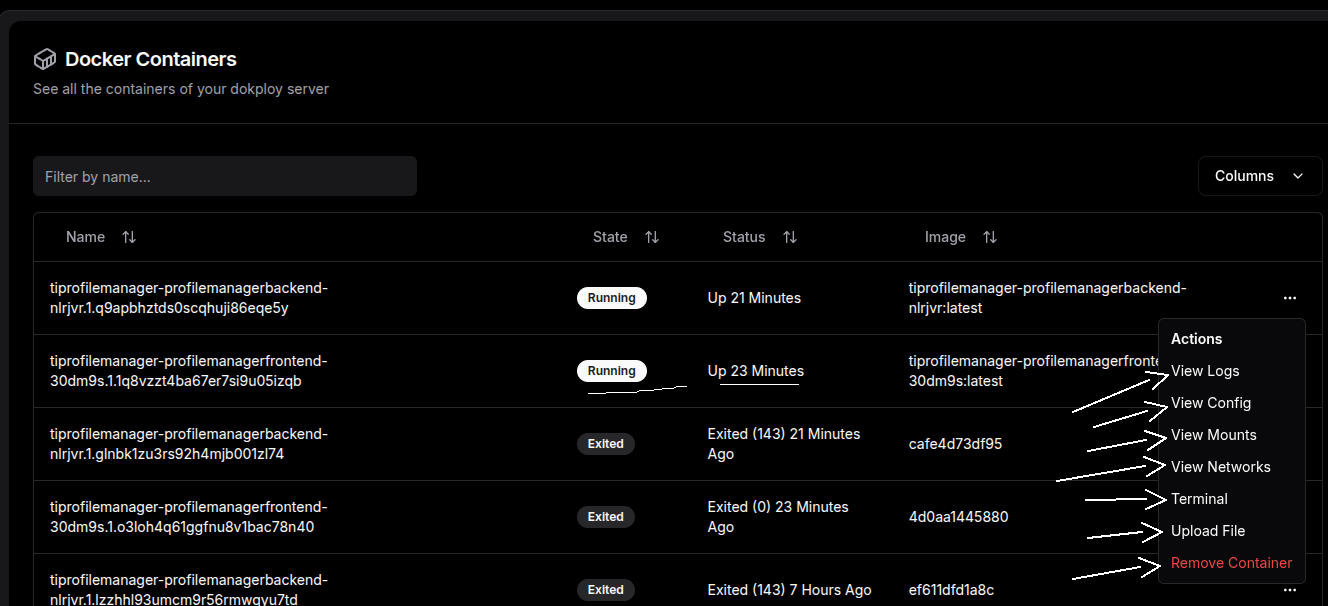Click the Docker Containers box icon
The width and height of the screenshot is (1328, 606).
click(x=44, y=59)
